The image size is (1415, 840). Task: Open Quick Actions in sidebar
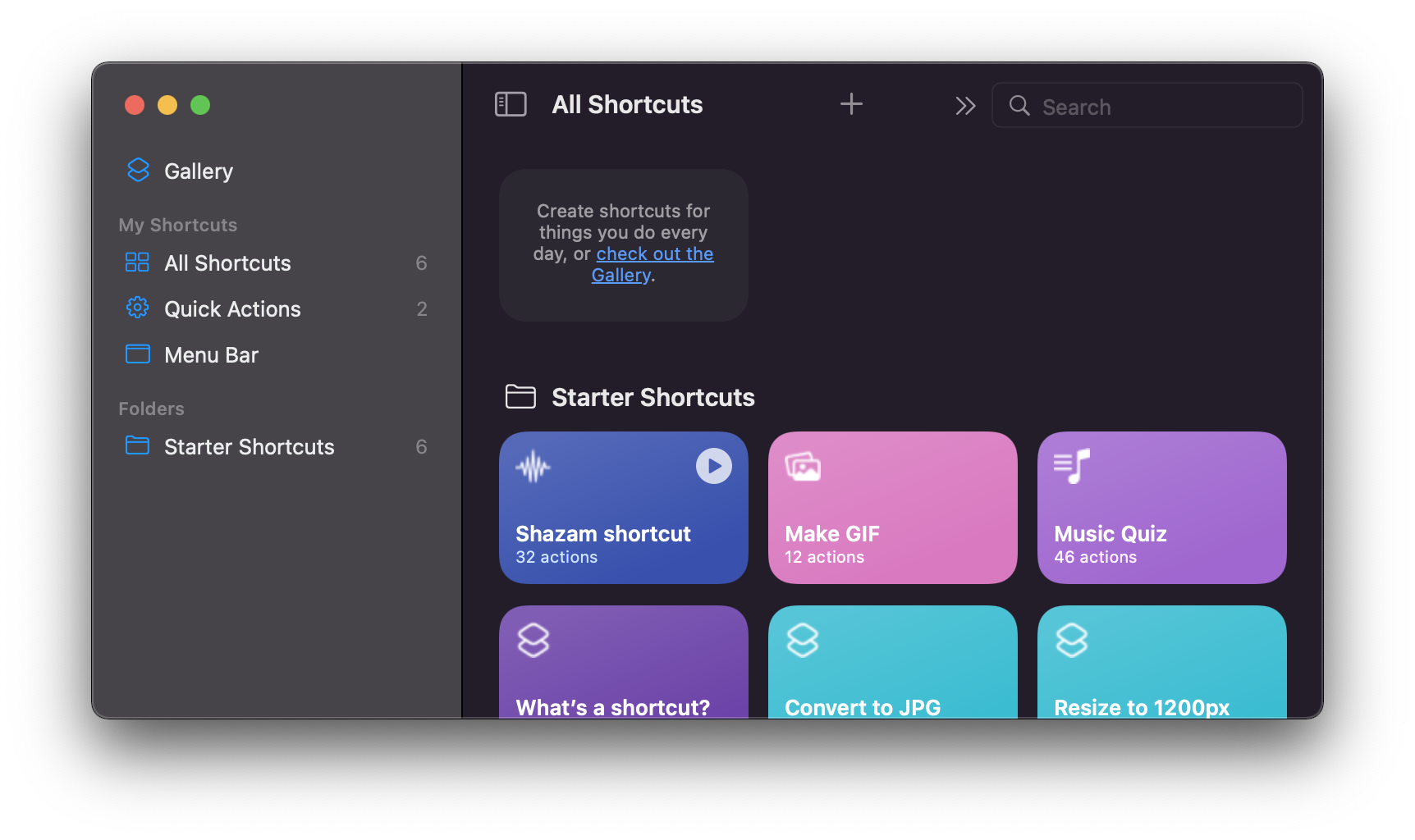point(232,309)
